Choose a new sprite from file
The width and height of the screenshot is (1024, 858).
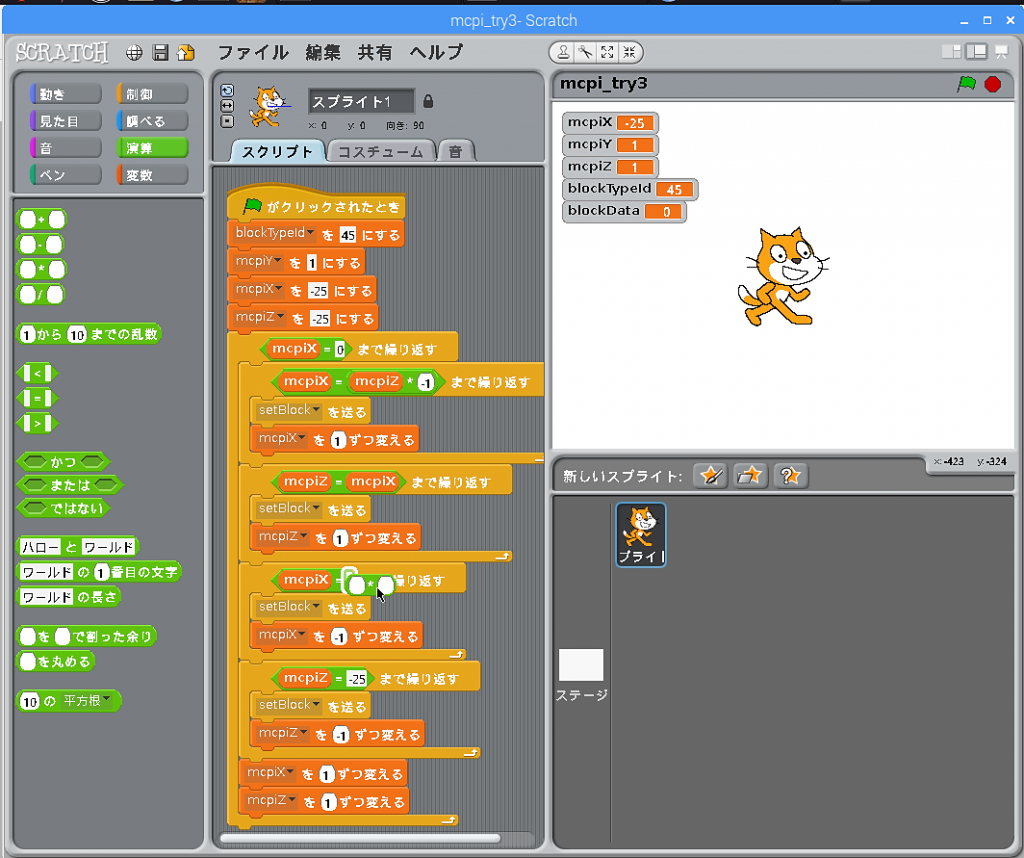[x=750, y=475]
